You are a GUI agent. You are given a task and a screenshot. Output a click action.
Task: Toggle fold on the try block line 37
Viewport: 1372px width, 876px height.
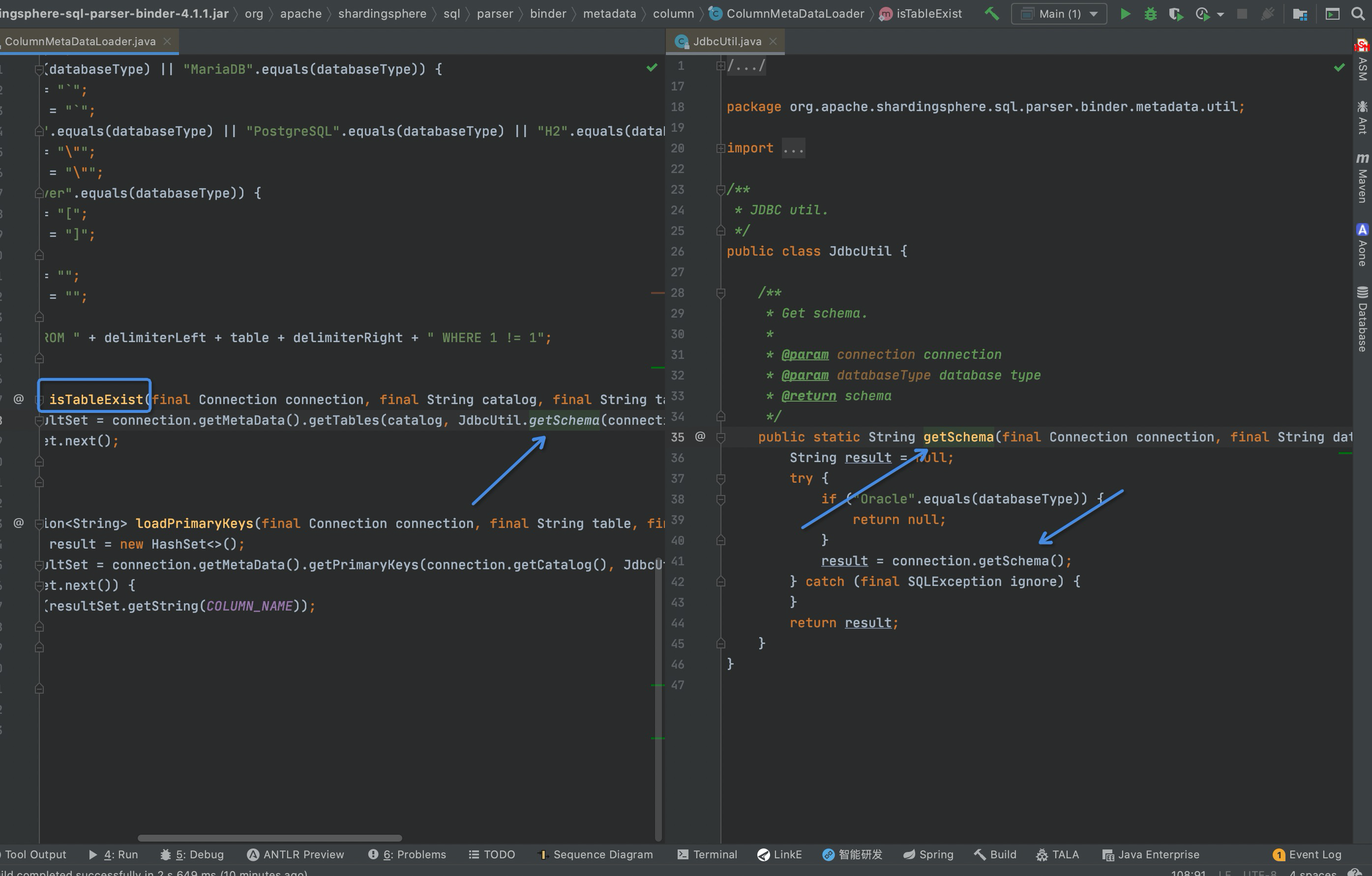click(721, 478)
